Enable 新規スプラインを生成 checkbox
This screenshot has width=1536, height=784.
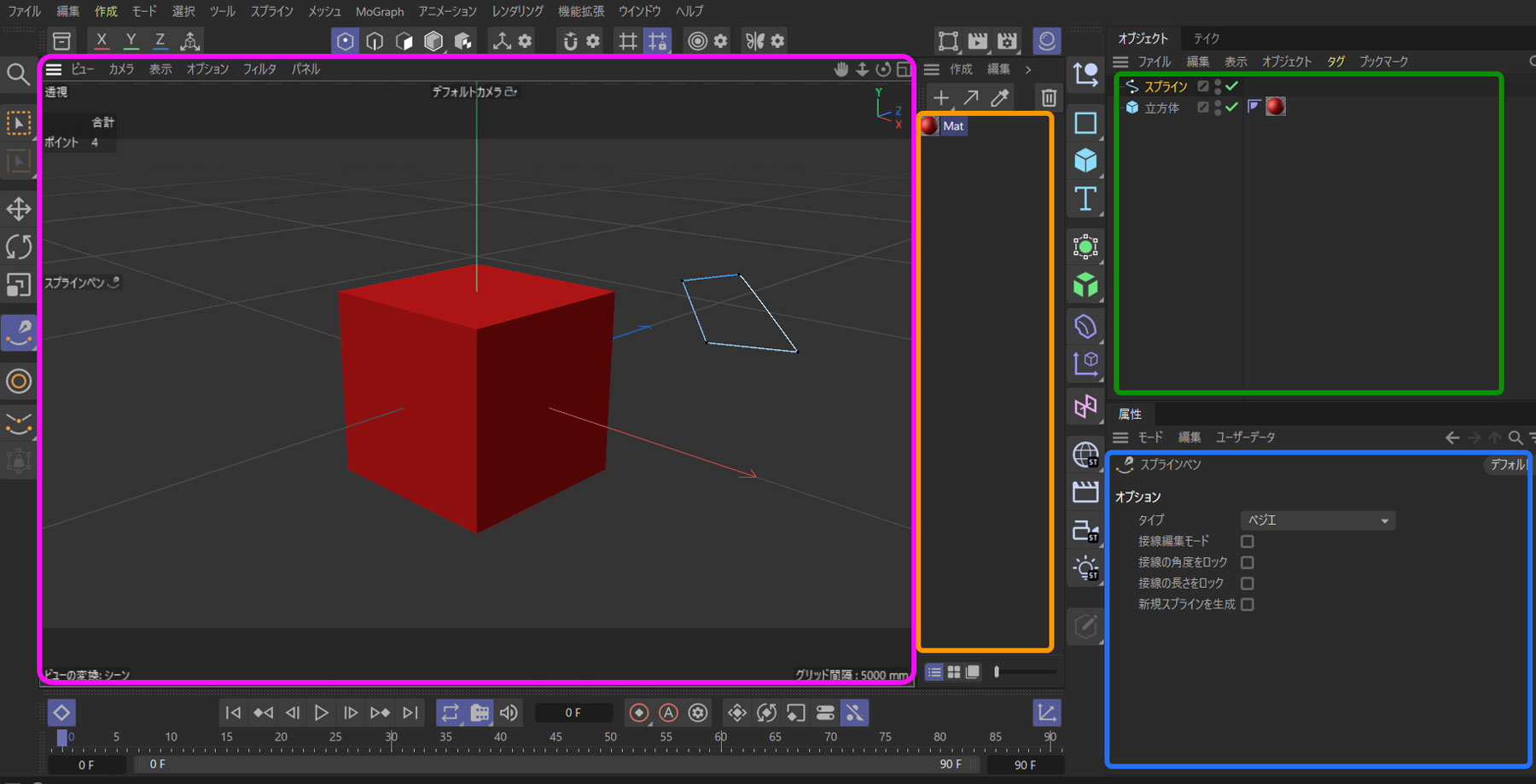[x=1247, y=605]
